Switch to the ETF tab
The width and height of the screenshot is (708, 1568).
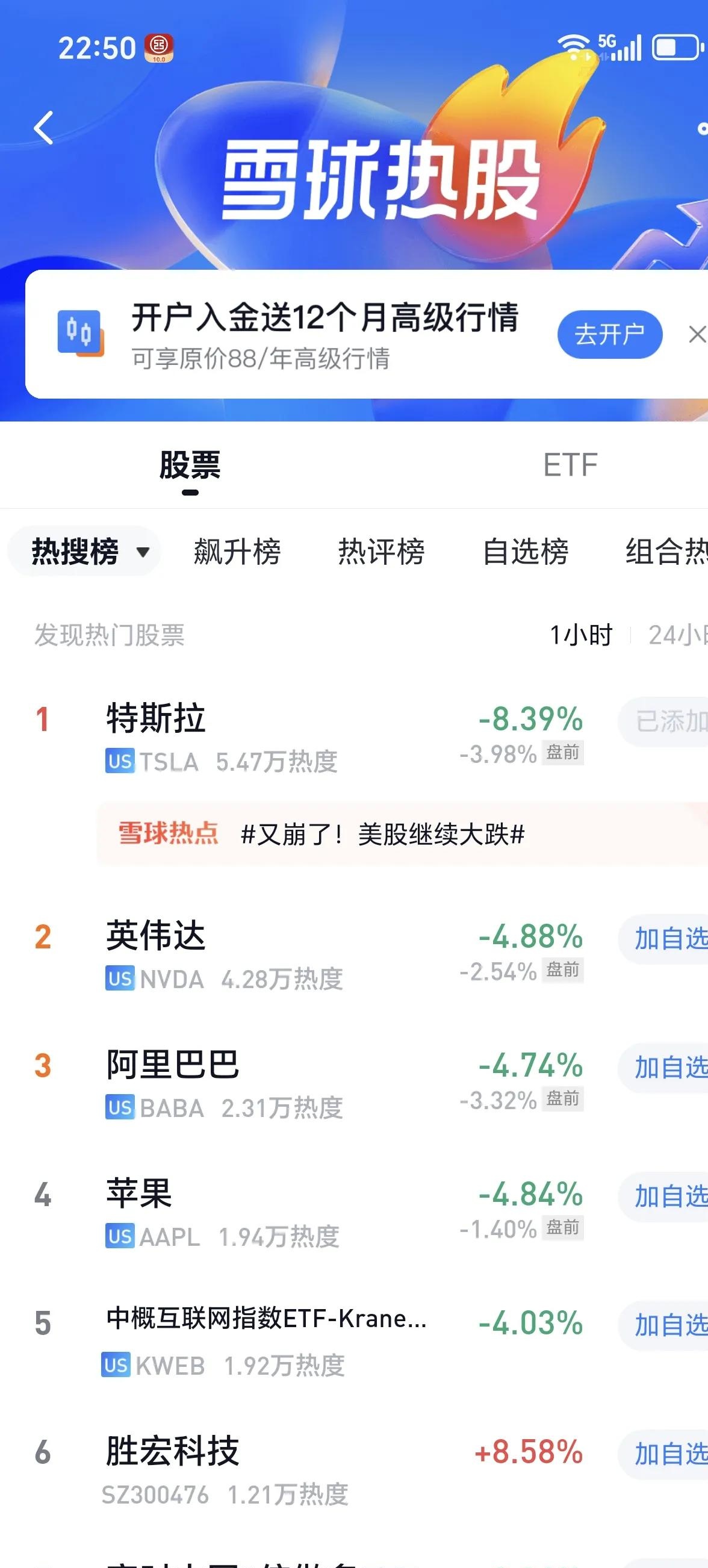point(570,465)
